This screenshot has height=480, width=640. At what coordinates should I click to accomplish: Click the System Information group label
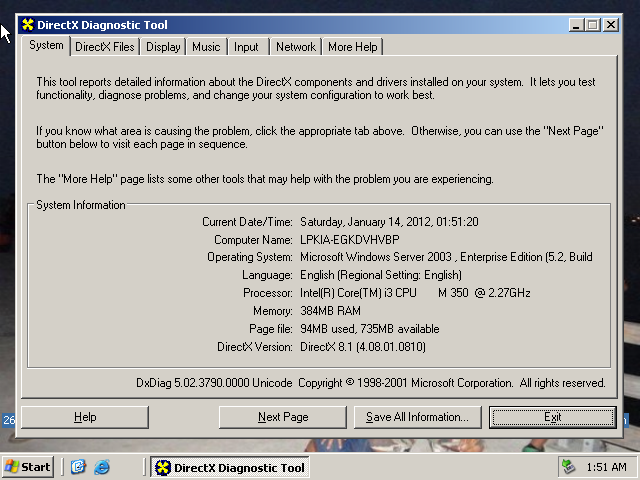point(81,205)
